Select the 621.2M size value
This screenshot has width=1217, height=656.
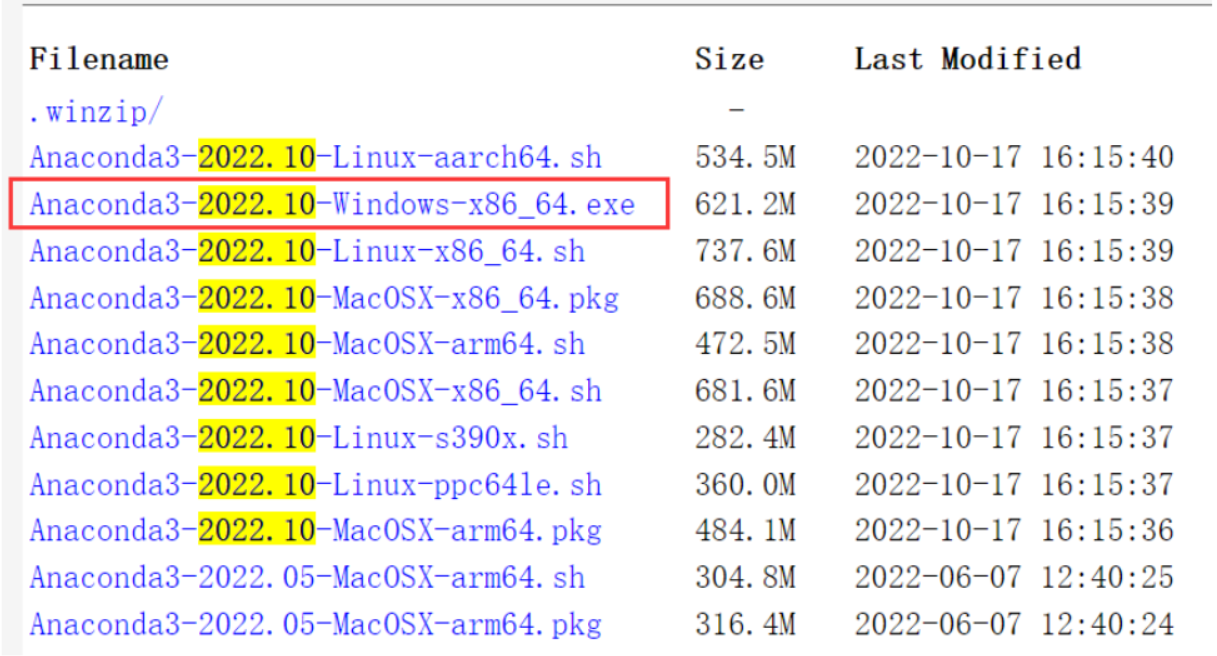pyautogui.click(x=745, y=205)
